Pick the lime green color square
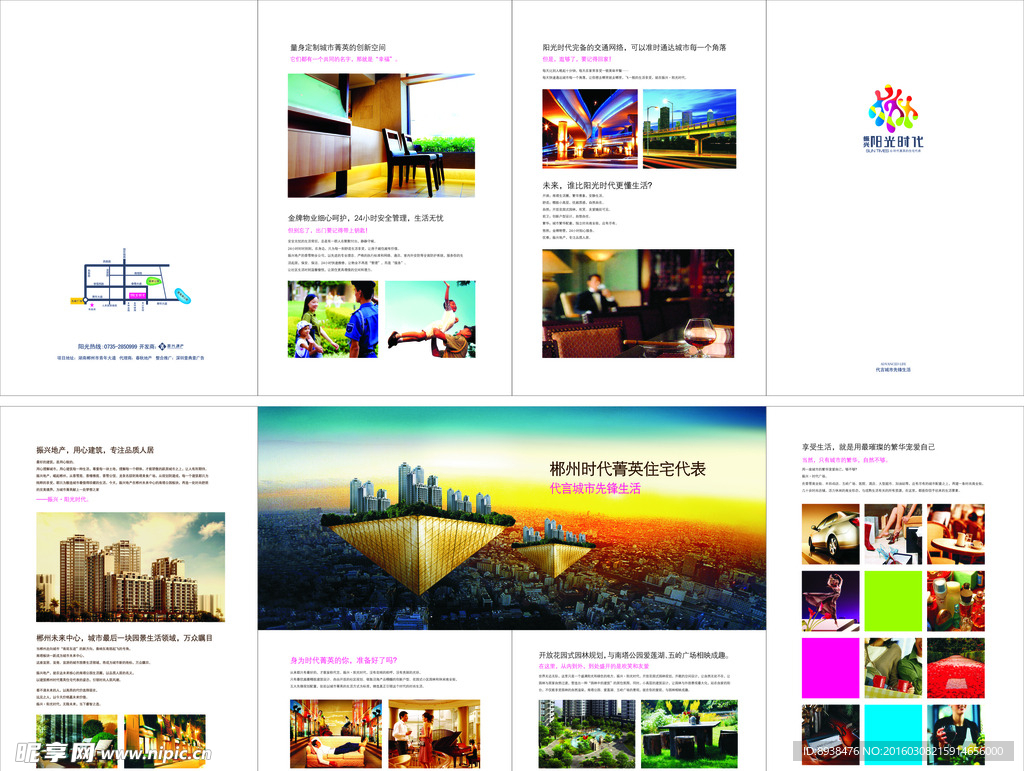This screenshot has width=1024, height=771. point(893,601)
